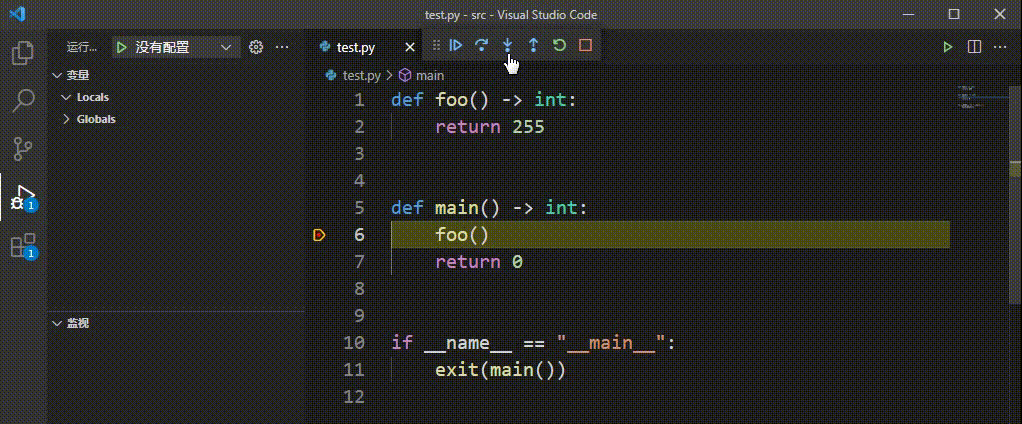Click 'def foo() -> int:' on line 1
The height and width of the screenshot is (424, 1022).
(x=484, y=100)
